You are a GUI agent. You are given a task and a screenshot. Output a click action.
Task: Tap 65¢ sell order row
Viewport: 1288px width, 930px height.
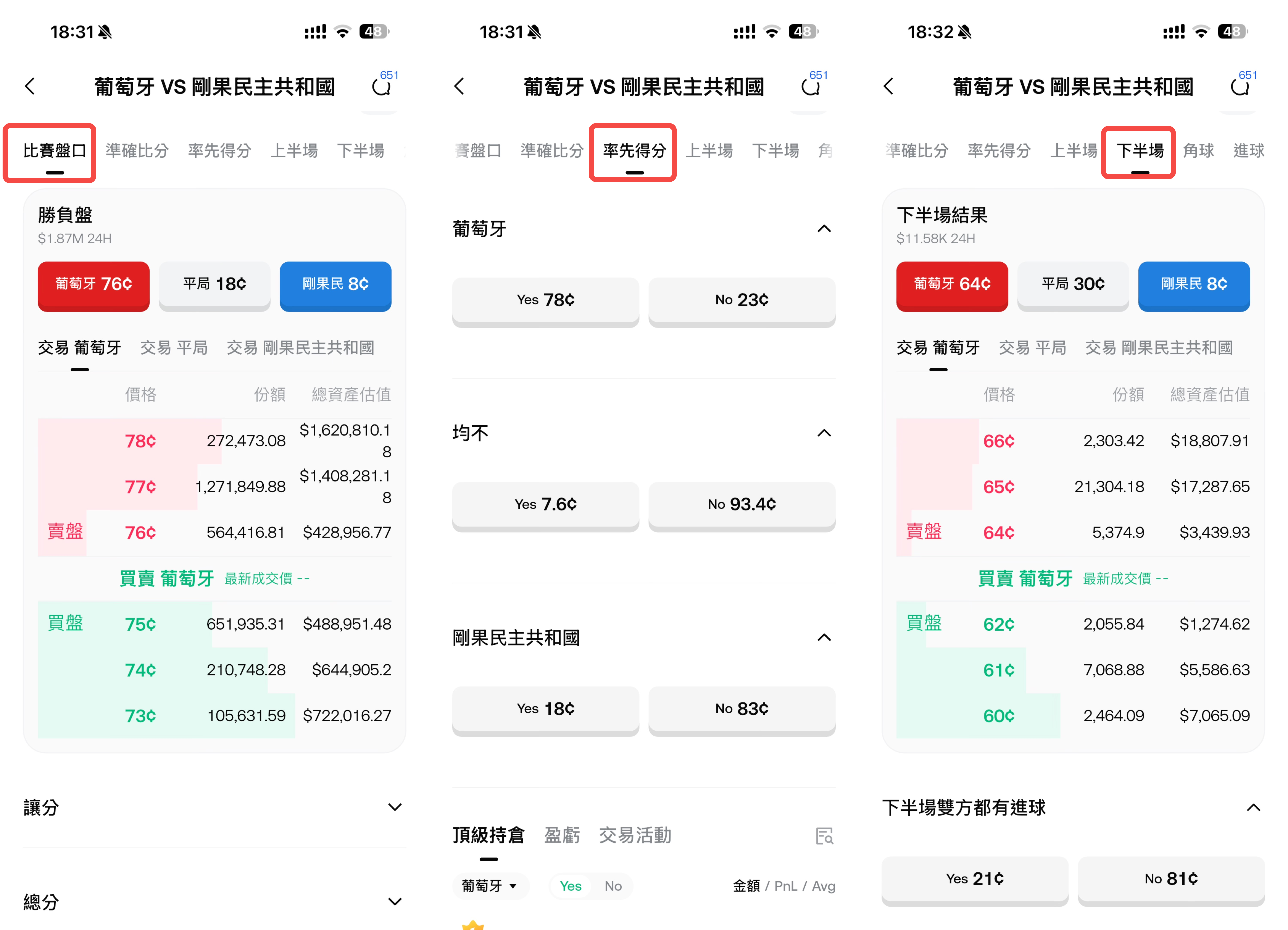pyautogui.click(x=1073, y=487)
